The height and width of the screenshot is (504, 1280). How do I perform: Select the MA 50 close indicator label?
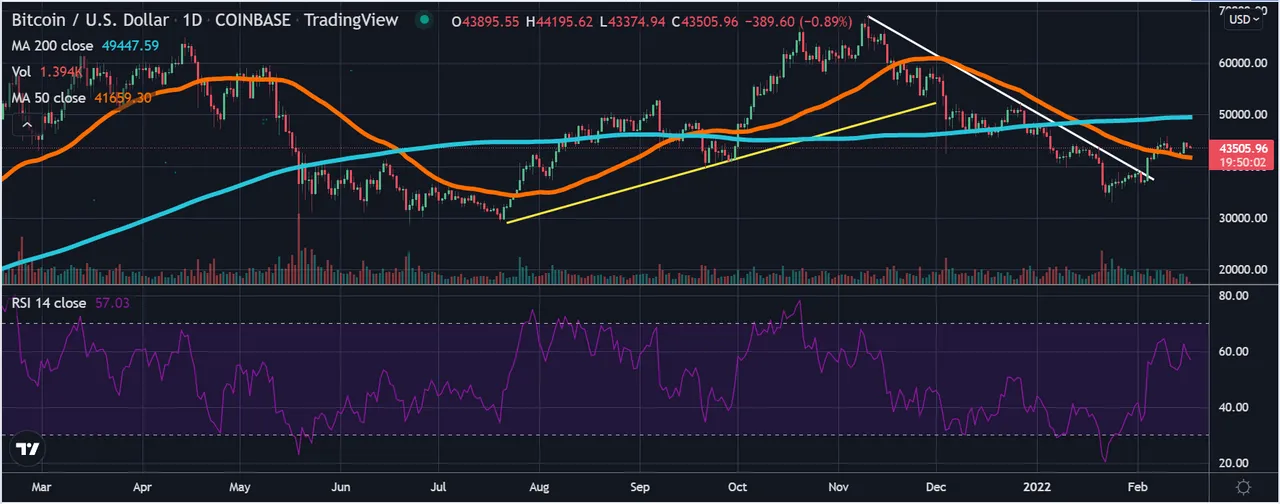tap(47, 98)
